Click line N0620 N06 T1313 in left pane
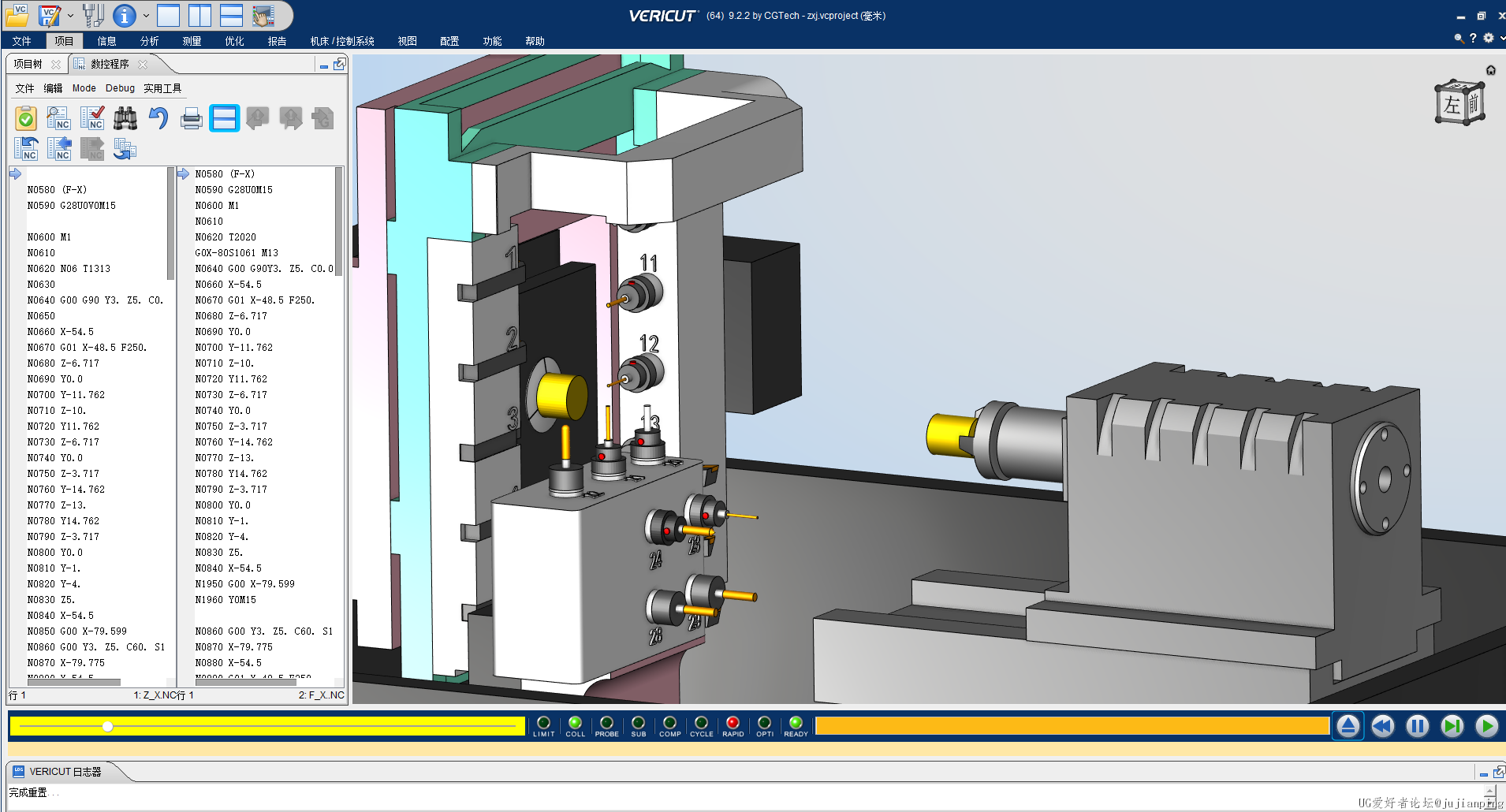The image size is (1506, 812). point(69,269)
